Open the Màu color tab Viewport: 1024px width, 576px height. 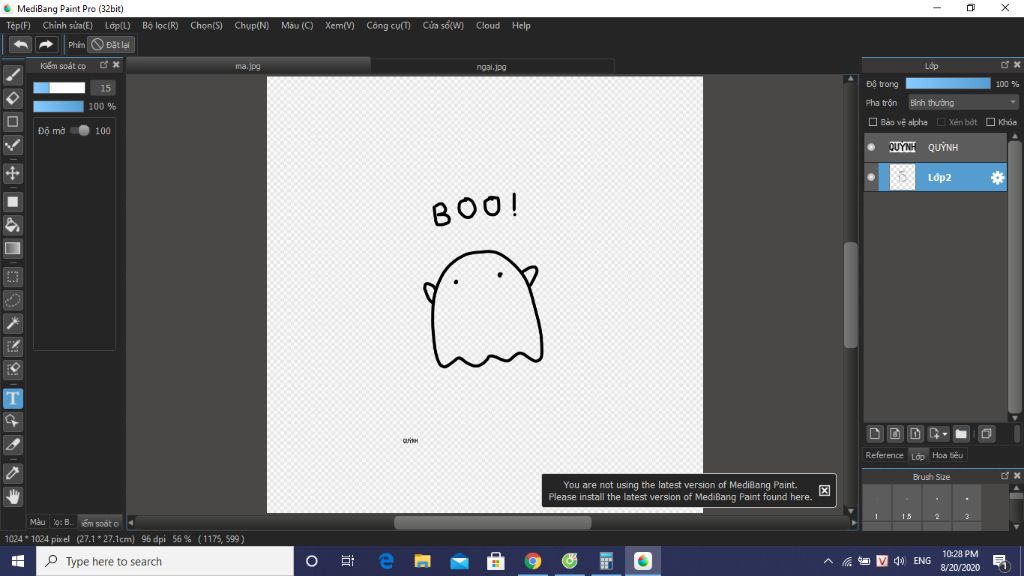[x=37, y=522]
